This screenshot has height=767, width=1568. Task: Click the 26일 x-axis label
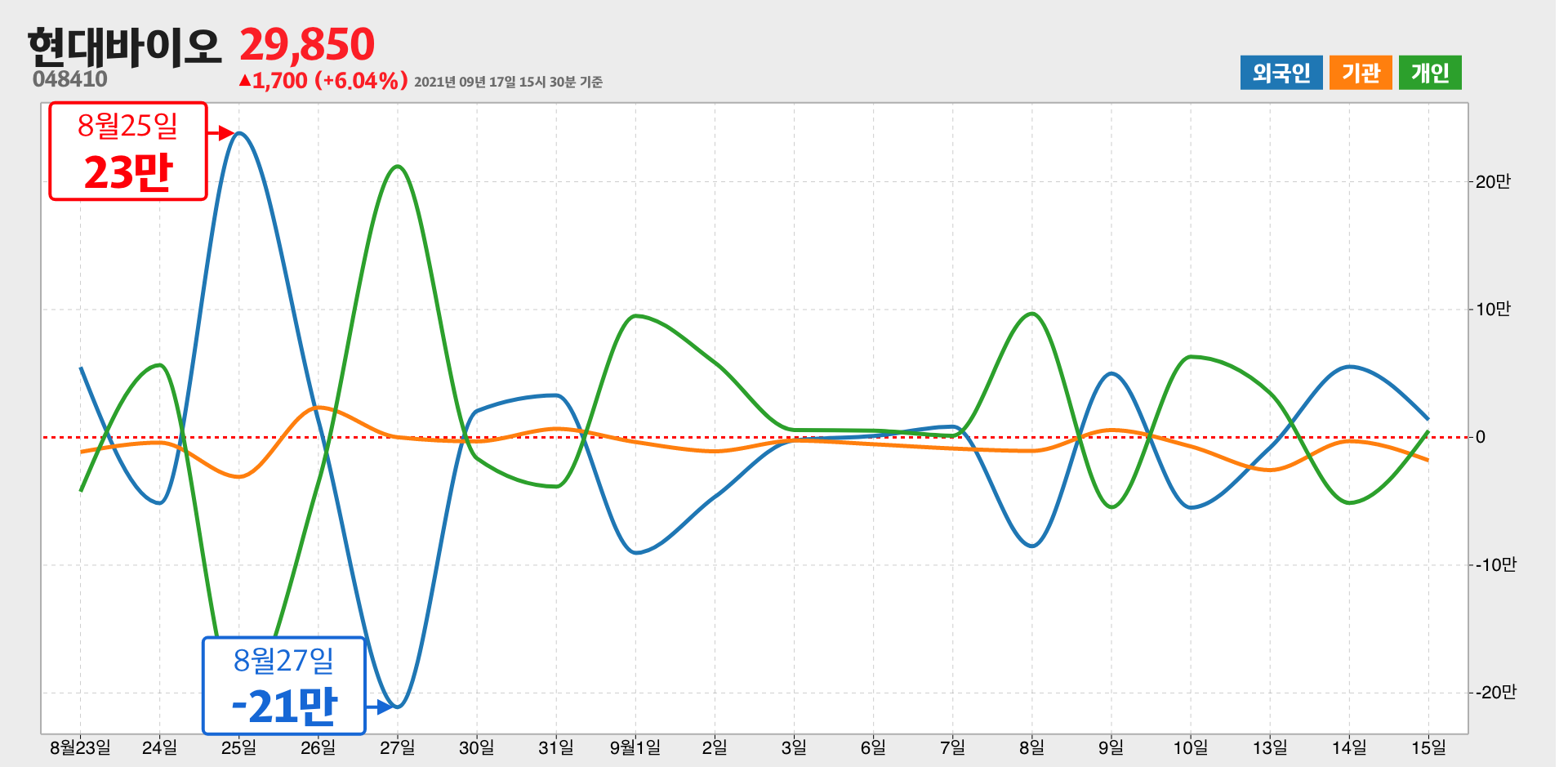(x=318, y=747)
